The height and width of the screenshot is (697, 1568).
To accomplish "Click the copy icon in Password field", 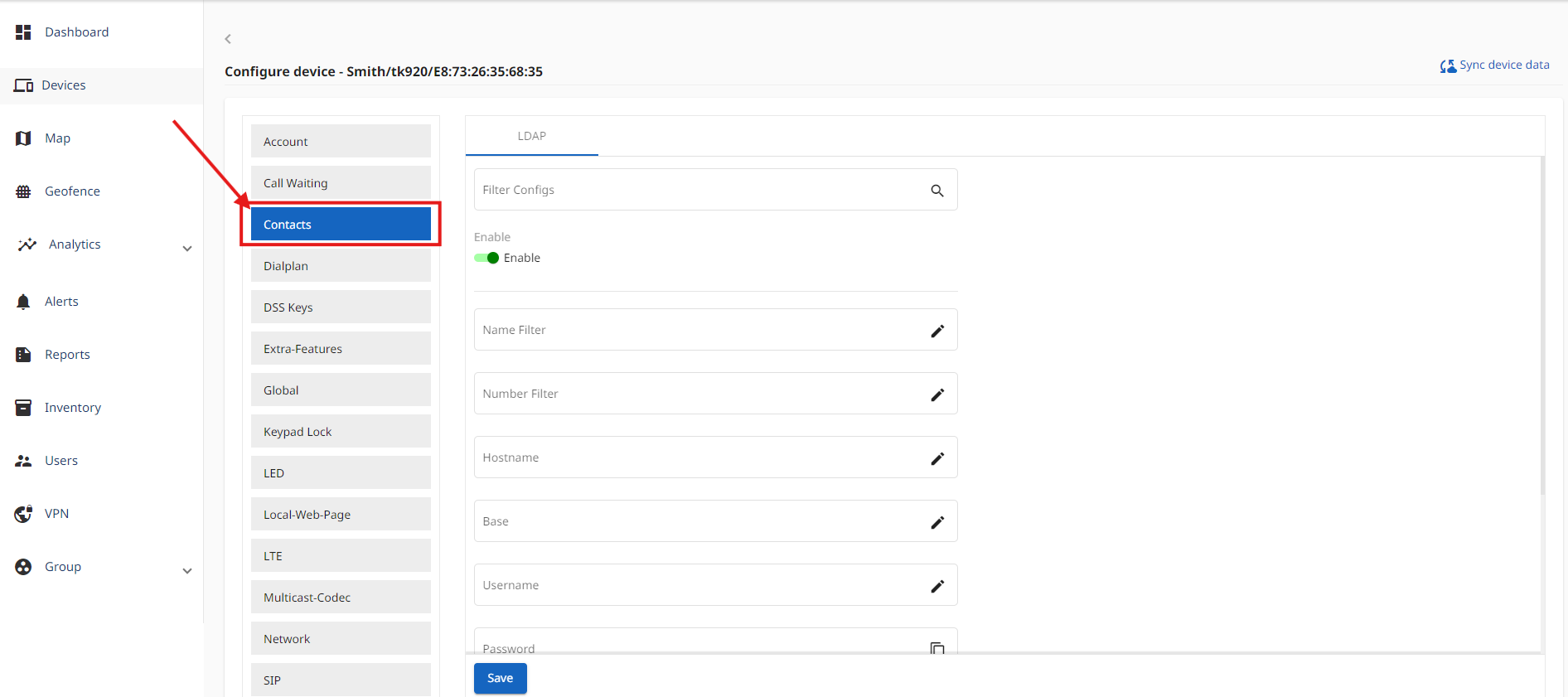I will coord(937,648).
